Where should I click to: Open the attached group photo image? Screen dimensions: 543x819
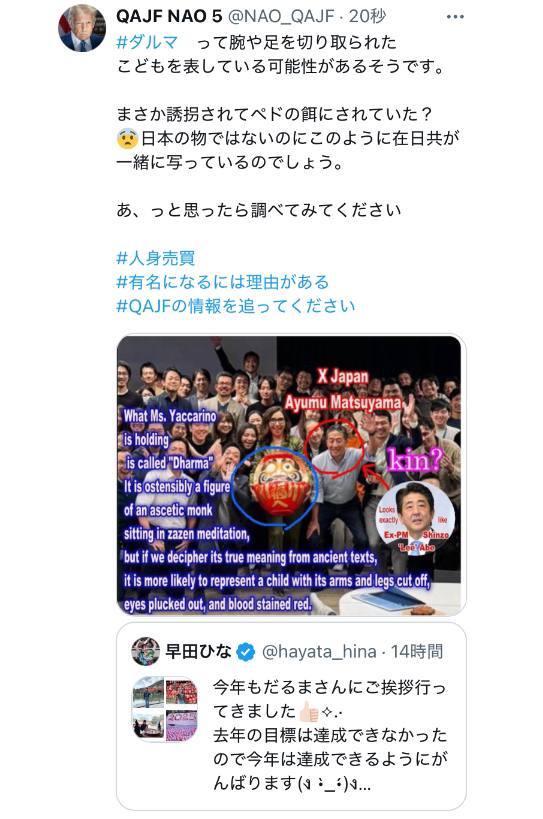(290, 475)
